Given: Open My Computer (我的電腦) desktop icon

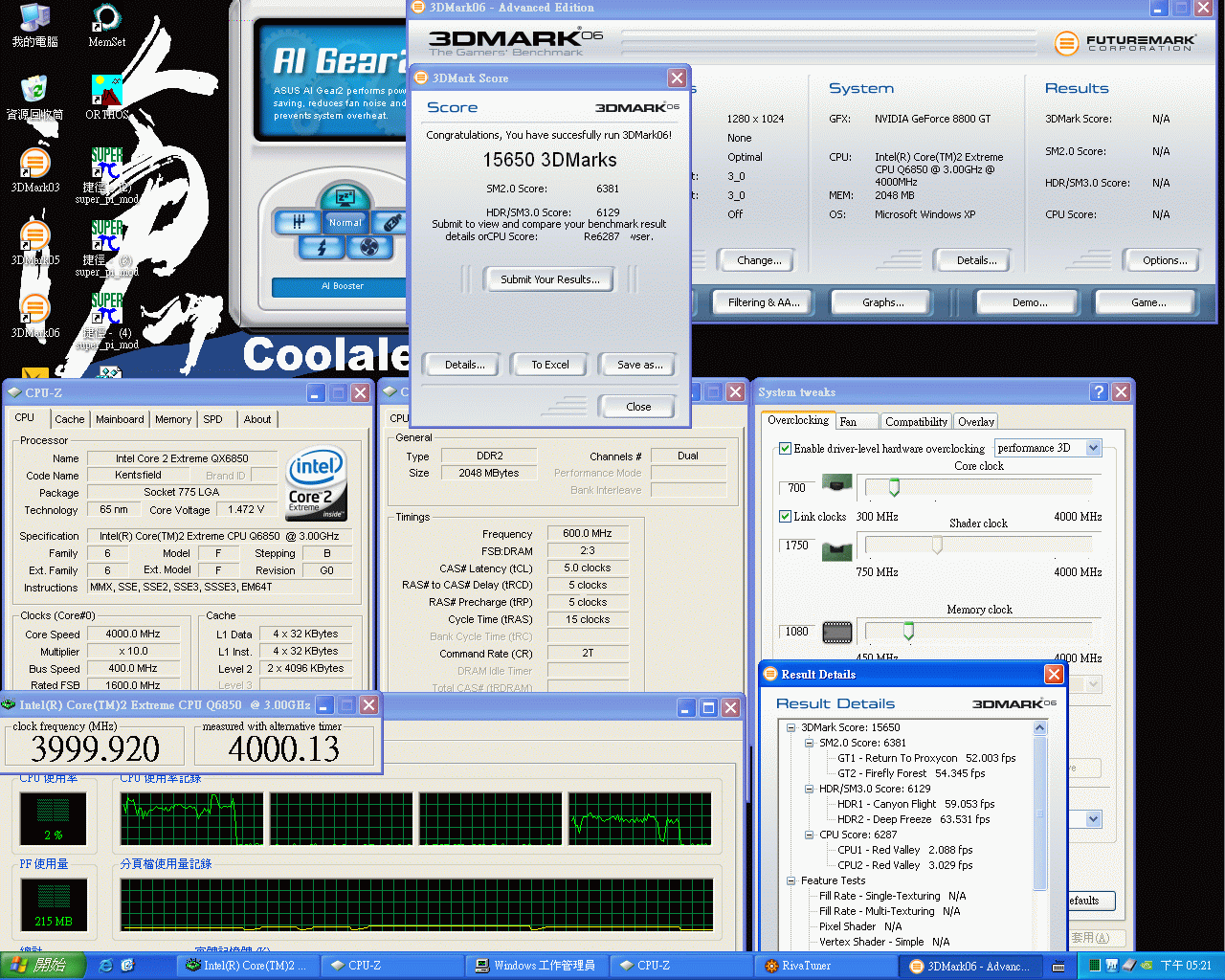Looking at the screenshot, I should (x=35, y=26).
